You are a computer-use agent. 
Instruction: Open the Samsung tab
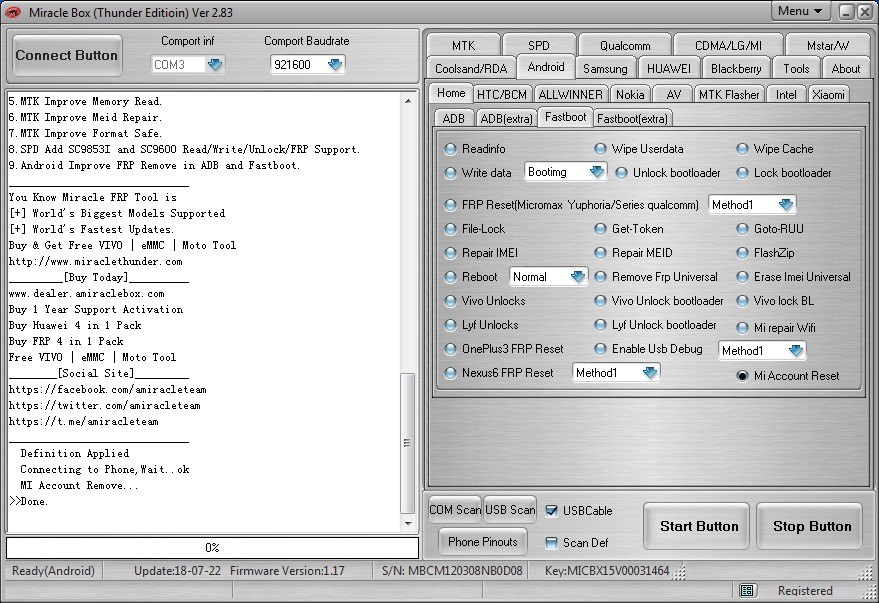click(605, 68)
